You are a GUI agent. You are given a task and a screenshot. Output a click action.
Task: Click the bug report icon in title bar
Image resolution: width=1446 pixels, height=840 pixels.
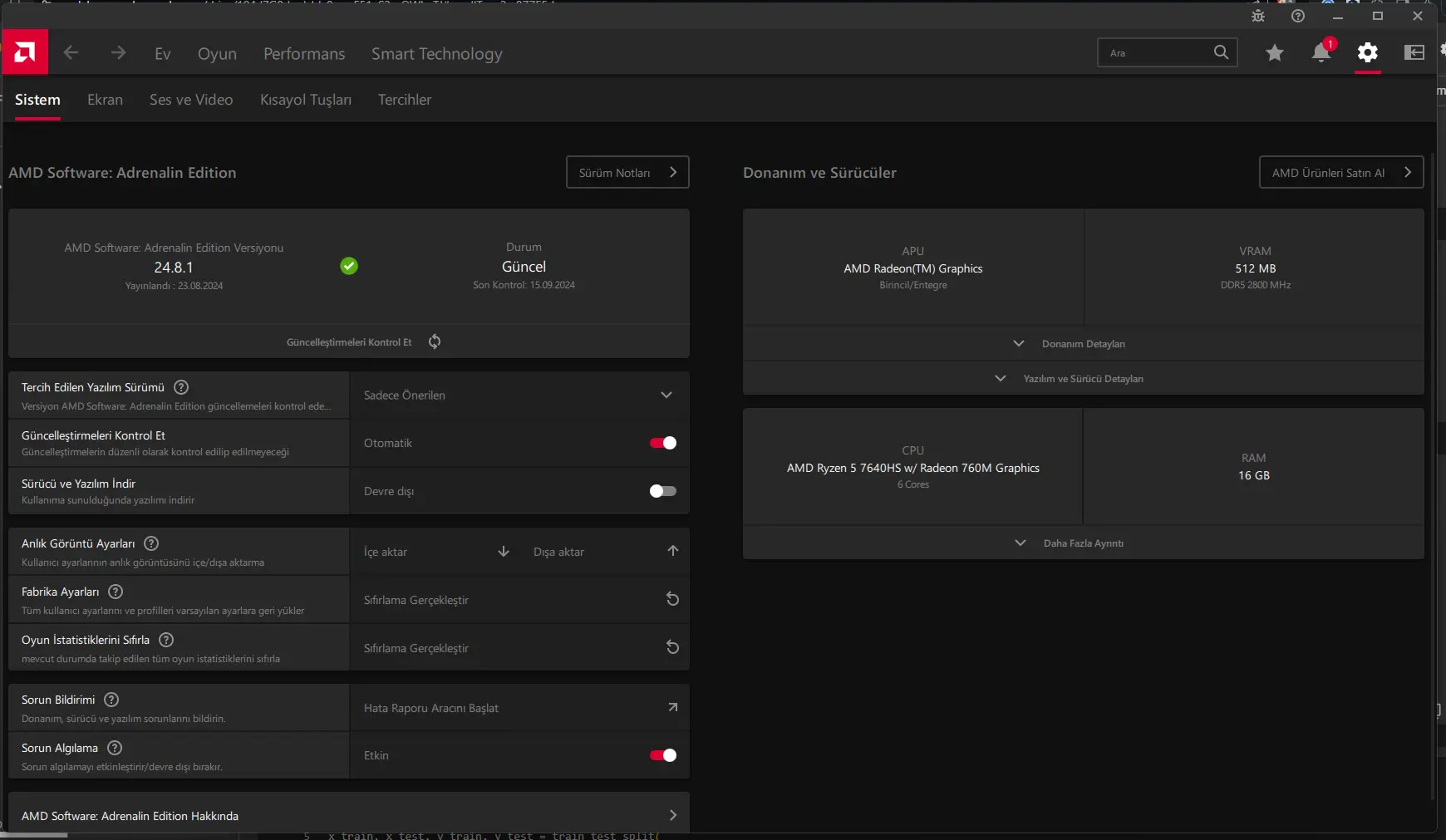tap(1258, 16)
